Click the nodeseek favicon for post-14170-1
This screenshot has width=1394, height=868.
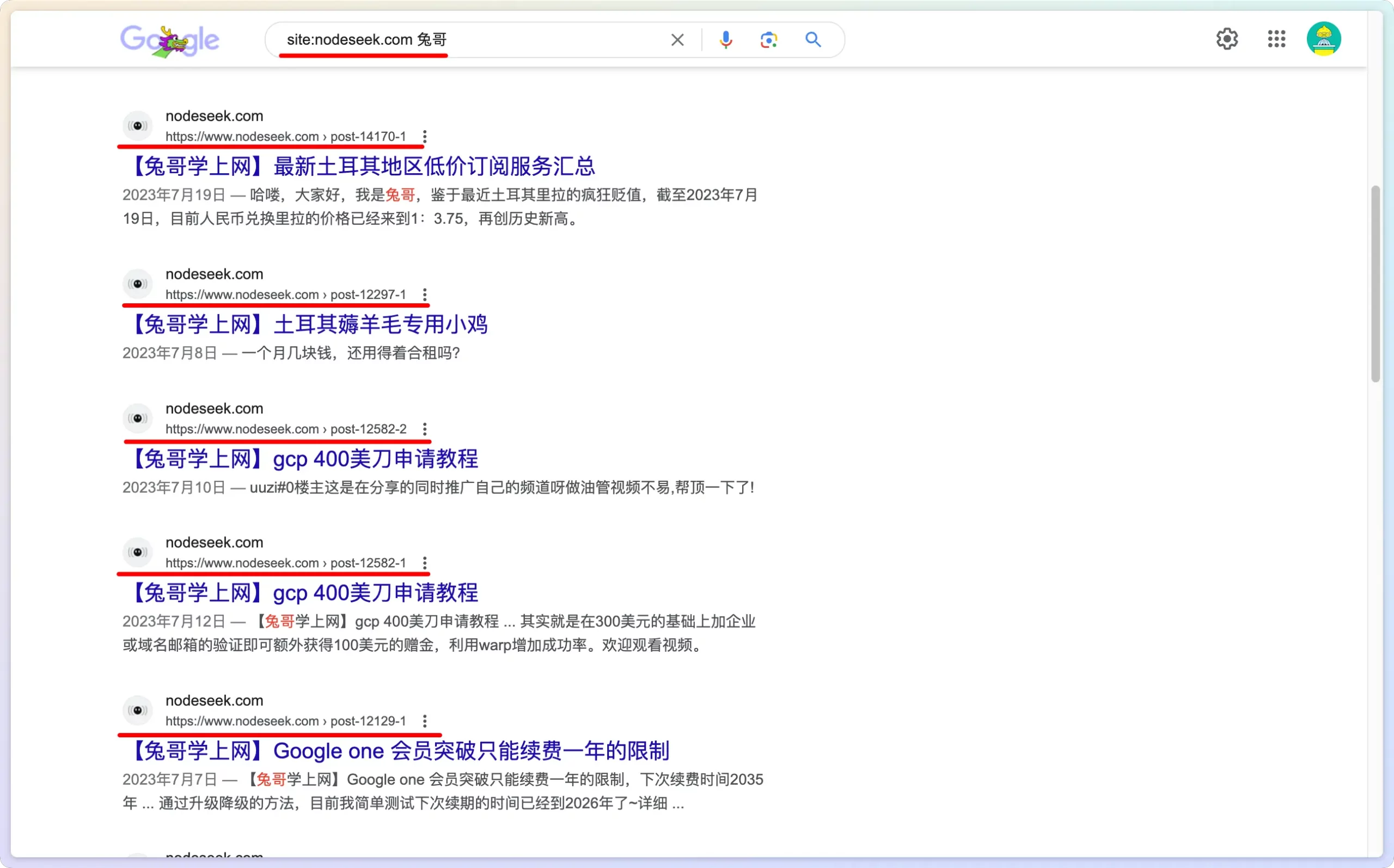138,126
